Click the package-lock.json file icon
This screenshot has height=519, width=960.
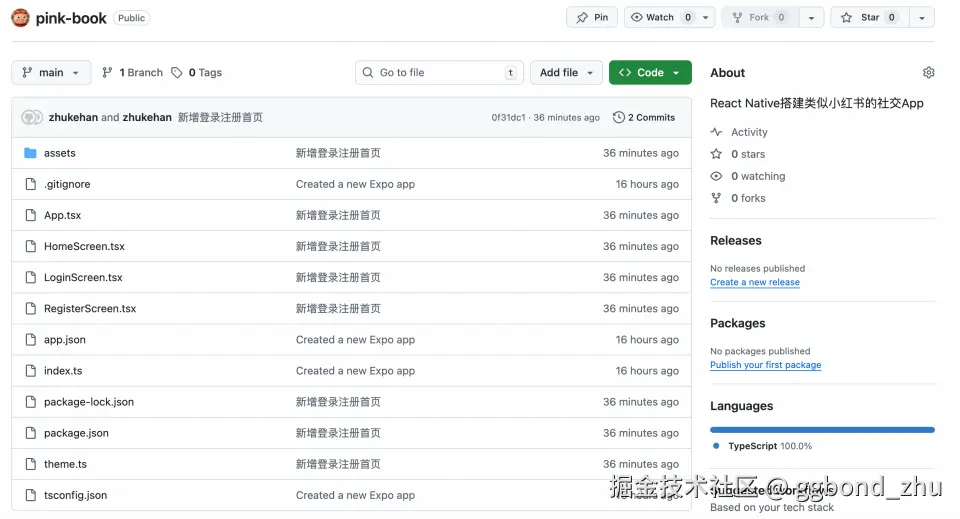31,402
